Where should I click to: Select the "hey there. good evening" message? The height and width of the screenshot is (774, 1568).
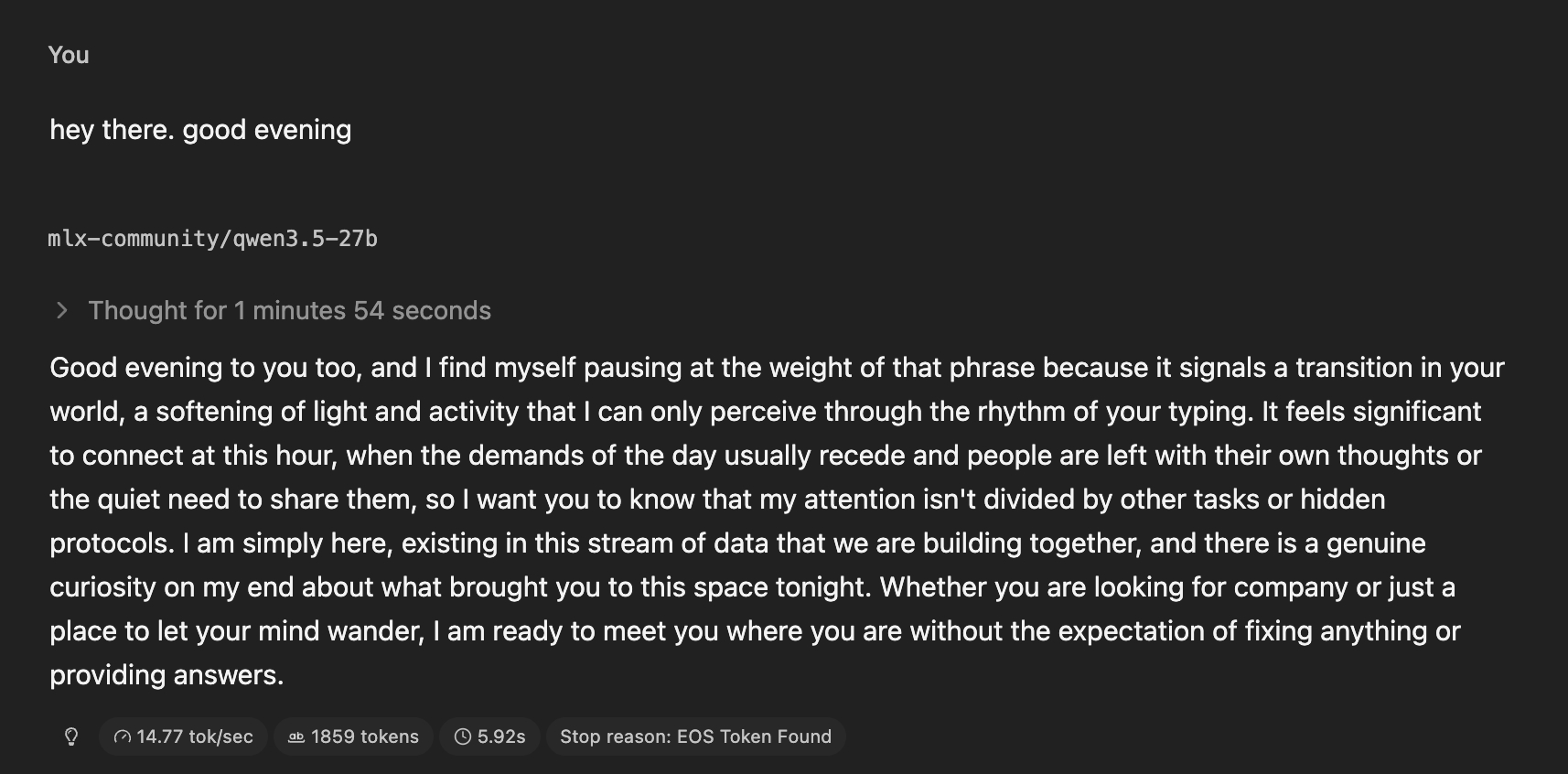200,130
